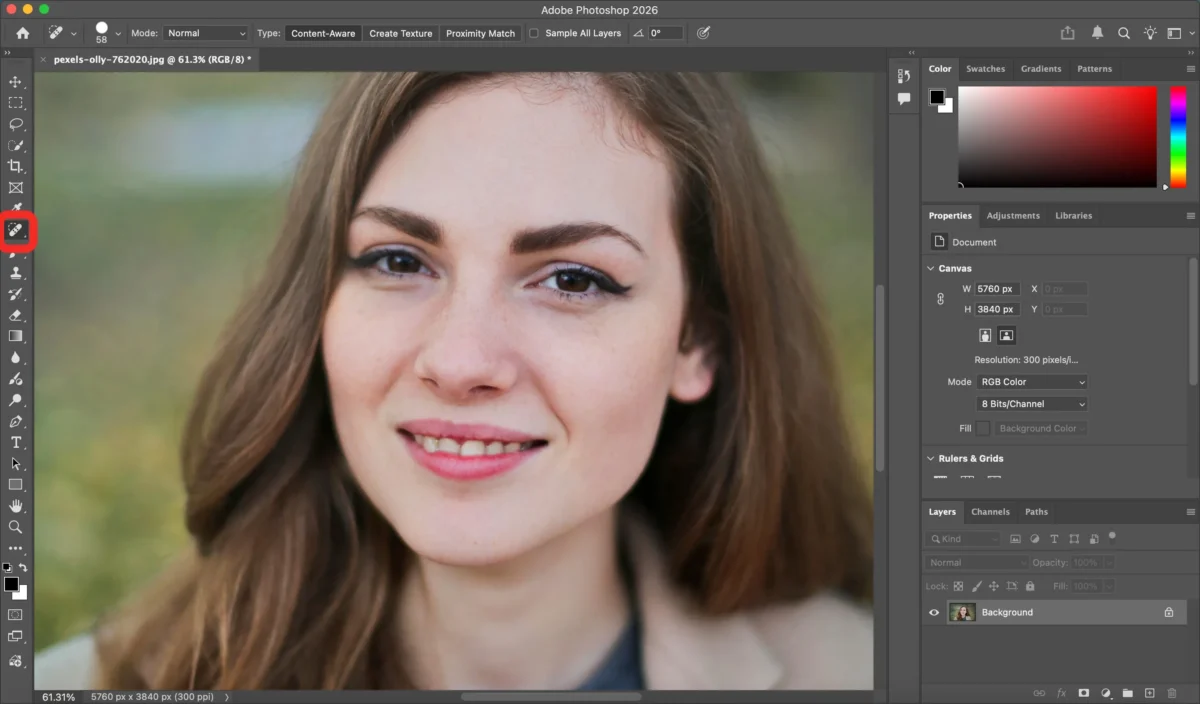Select the Type tool
This screenshot has height=704, width=1200.
pos(14,441)
